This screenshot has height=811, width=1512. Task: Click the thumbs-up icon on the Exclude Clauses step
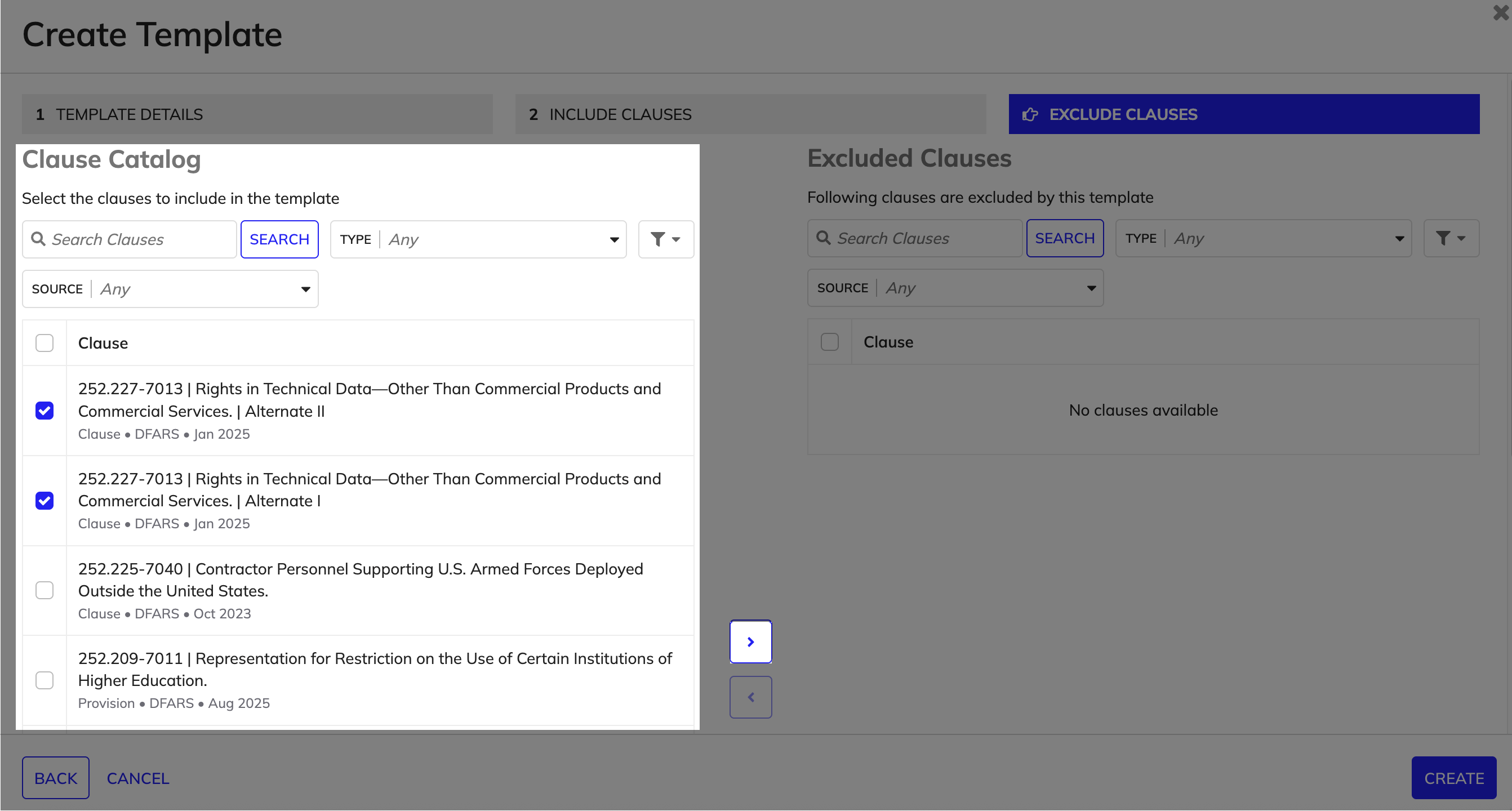[1030, 114]
